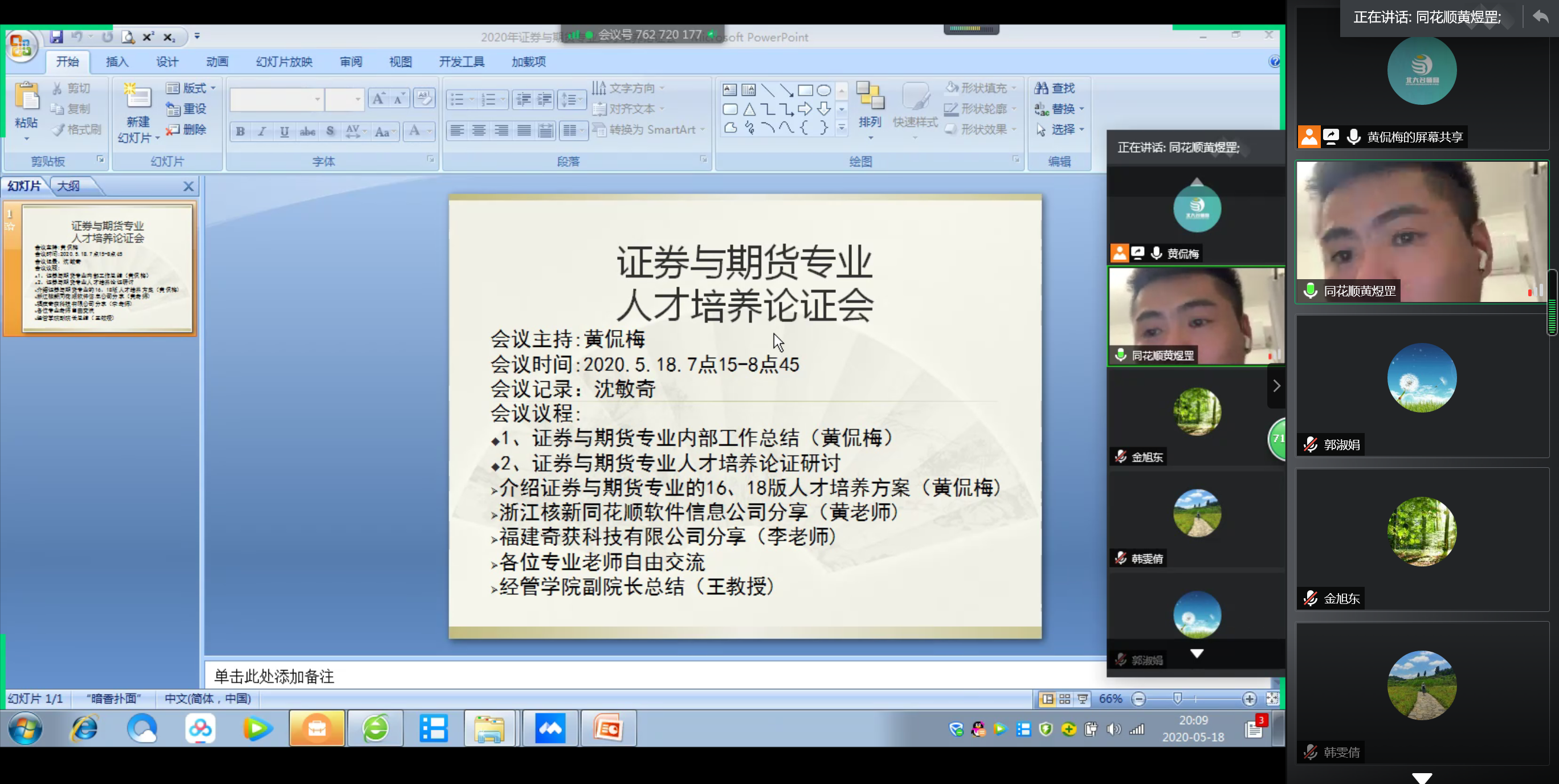Click the Save icon in quick access toolbar
Screen dimensions: 1559x784
56,37
